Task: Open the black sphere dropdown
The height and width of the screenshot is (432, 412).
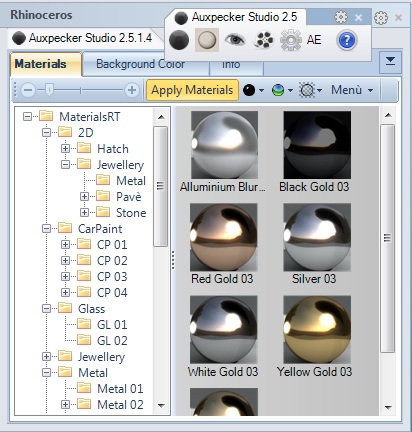Action: (x=253, y=90)
